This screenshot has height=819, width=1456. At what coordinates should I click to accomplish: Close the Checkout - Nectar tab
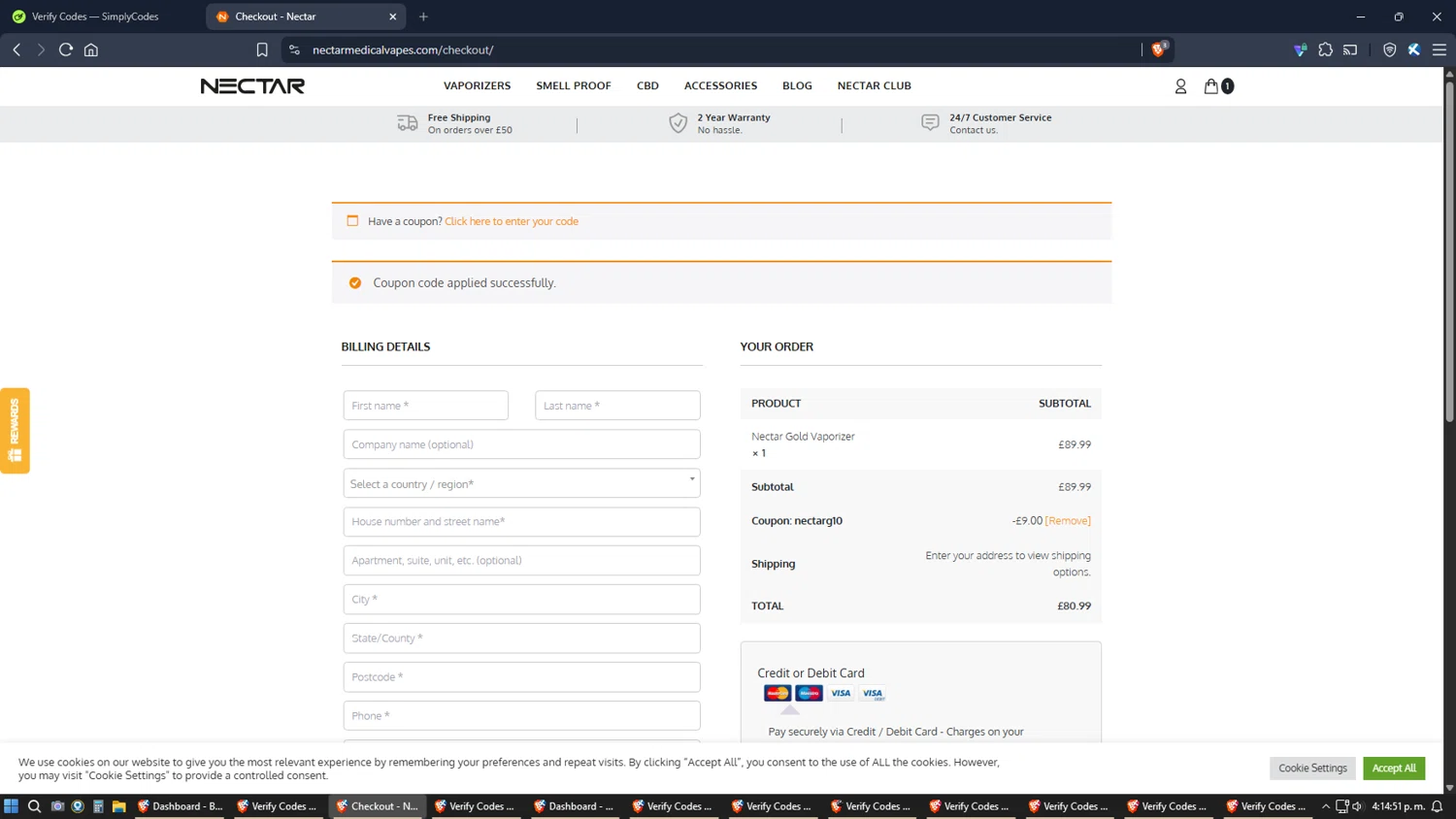point(392,16)
